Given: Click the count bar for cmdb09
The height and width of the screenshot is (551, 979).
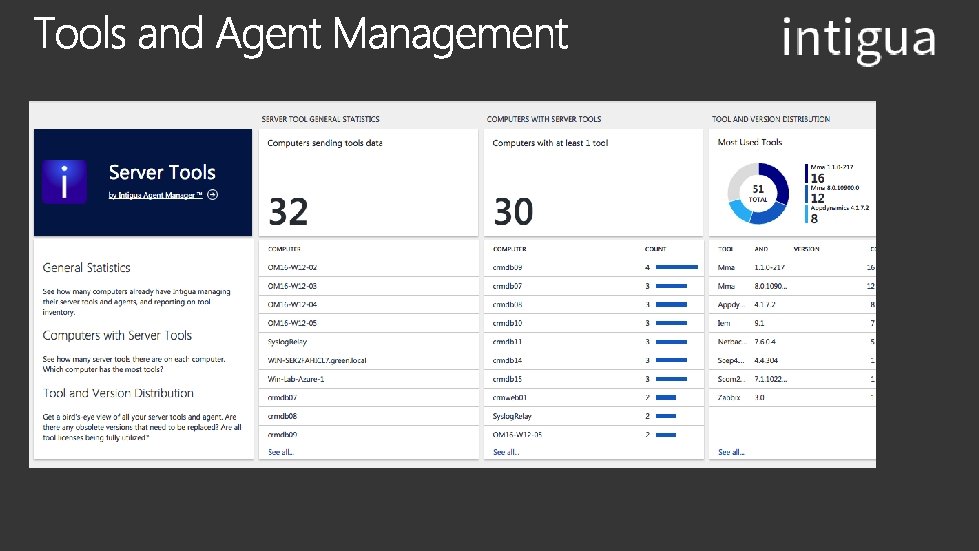Looking at the screenshot, I should pyautogui.click(x=677, y=267).
